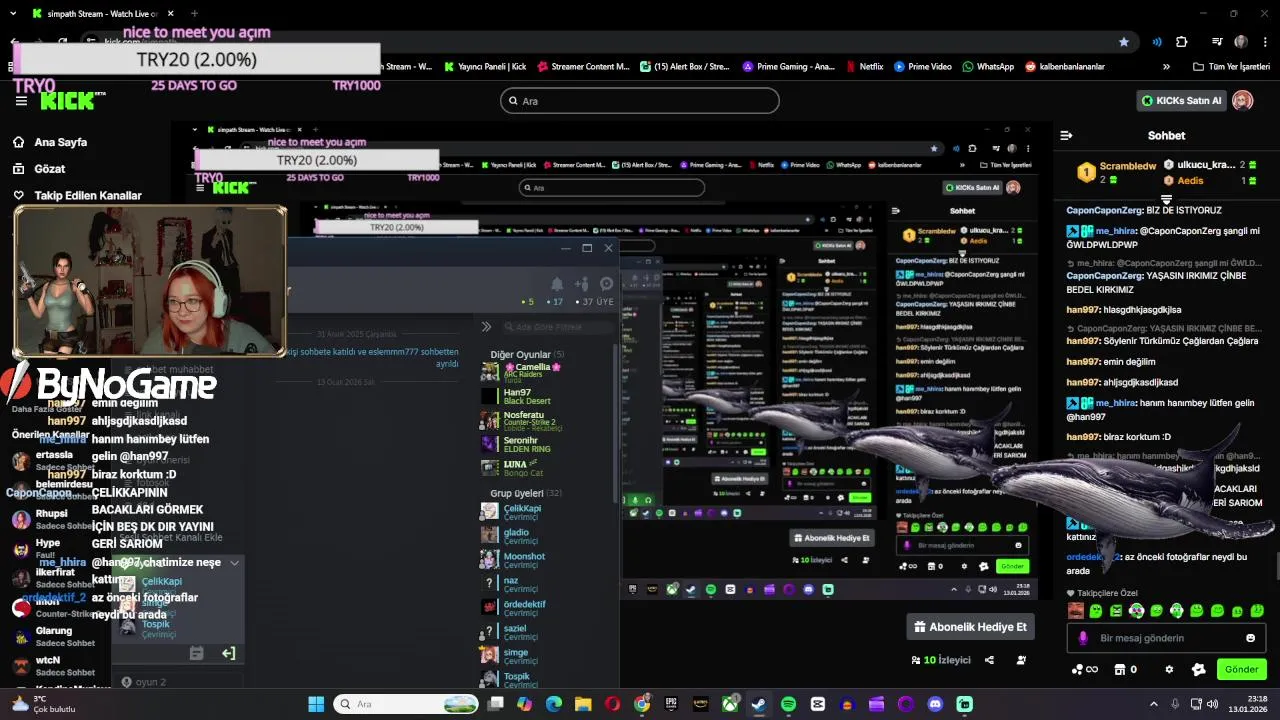Open Opera browser from the taskbar
1280x720 pixels.
coord(612,704)
